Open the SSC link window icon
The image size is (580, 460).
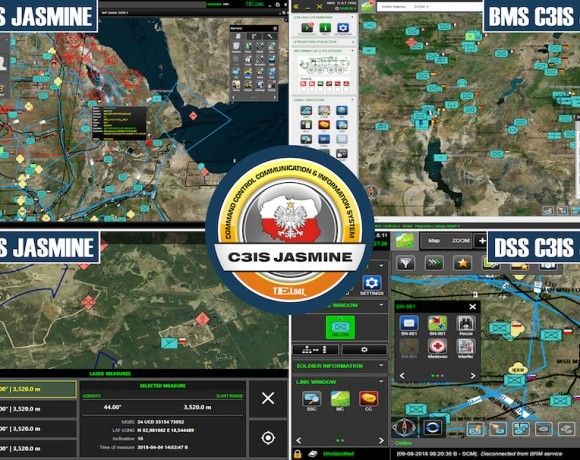(x=311, y=398)
